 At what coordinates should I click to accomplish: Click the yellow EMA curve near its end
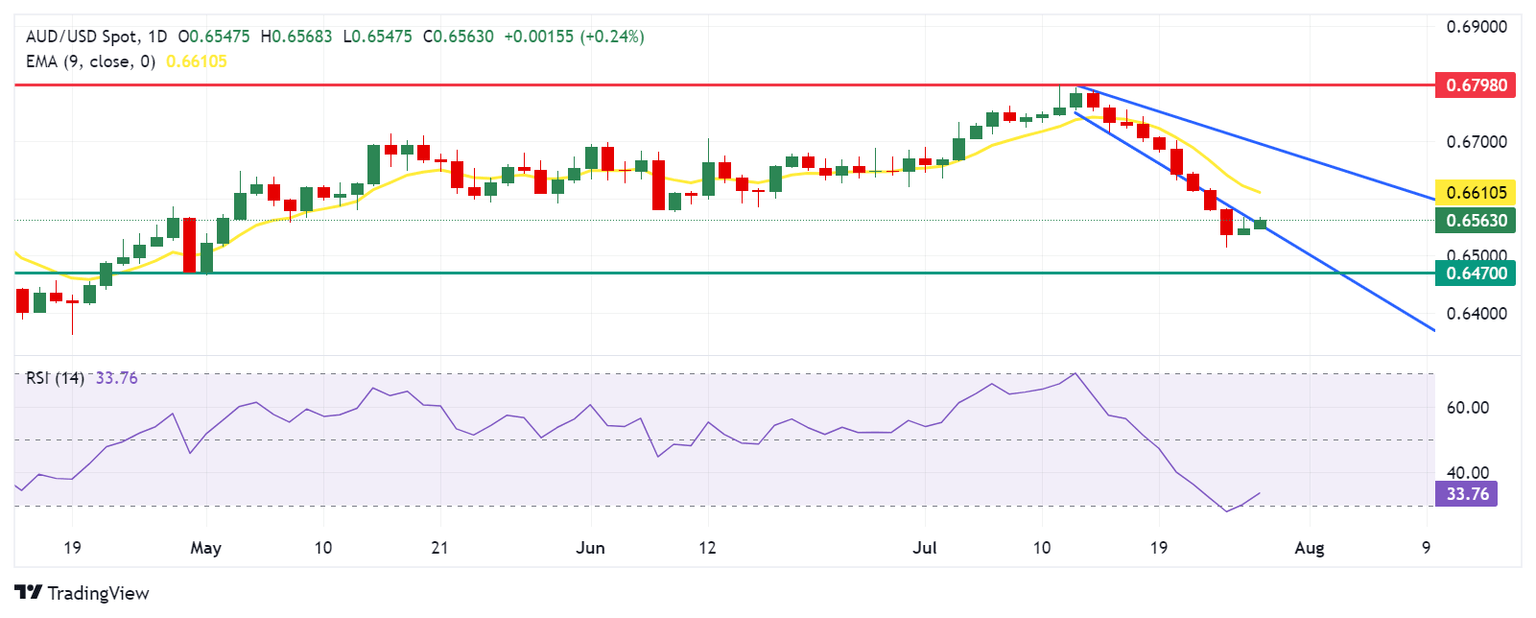1250,188
